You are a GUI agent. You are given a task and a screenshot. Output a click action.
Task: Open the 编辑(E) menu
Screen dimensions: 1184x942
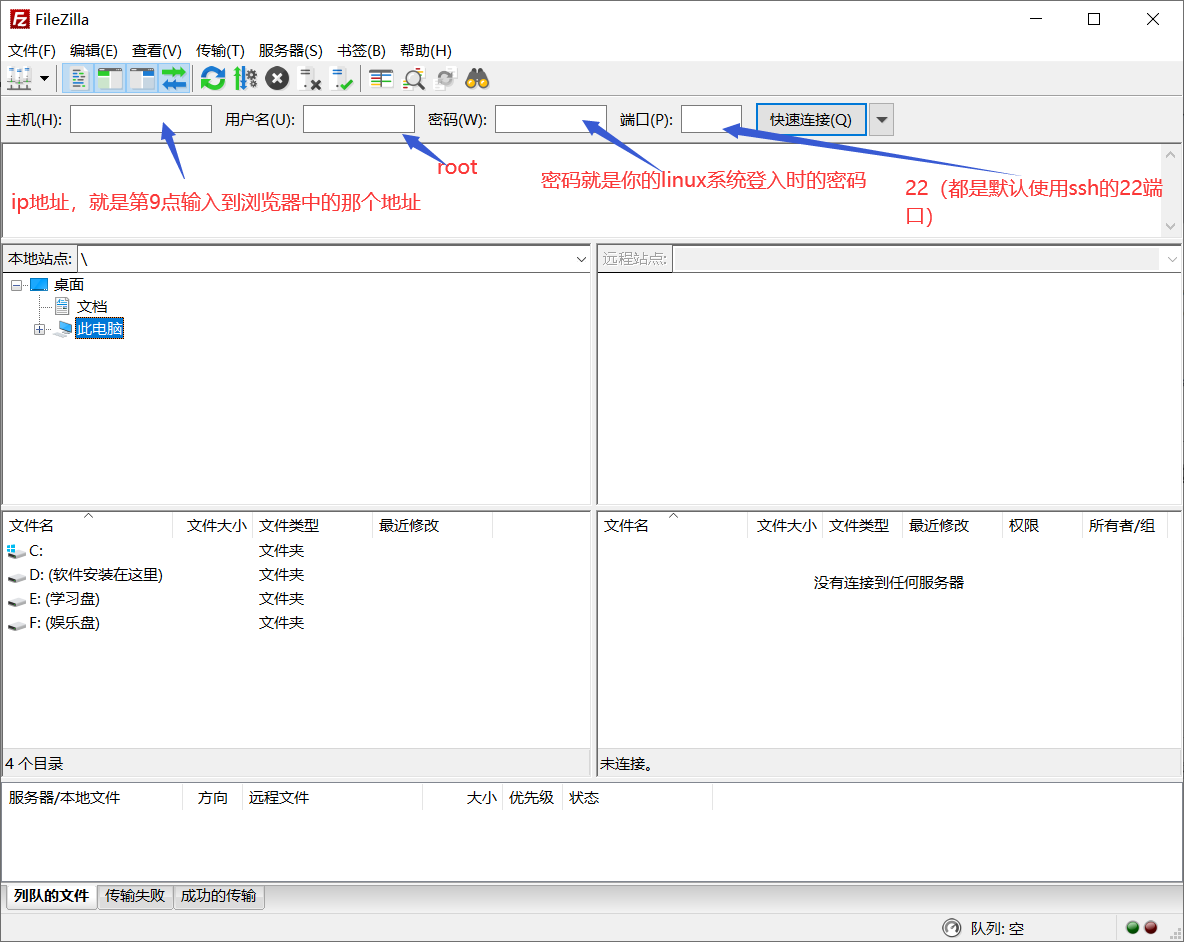(x=94, y=51)
